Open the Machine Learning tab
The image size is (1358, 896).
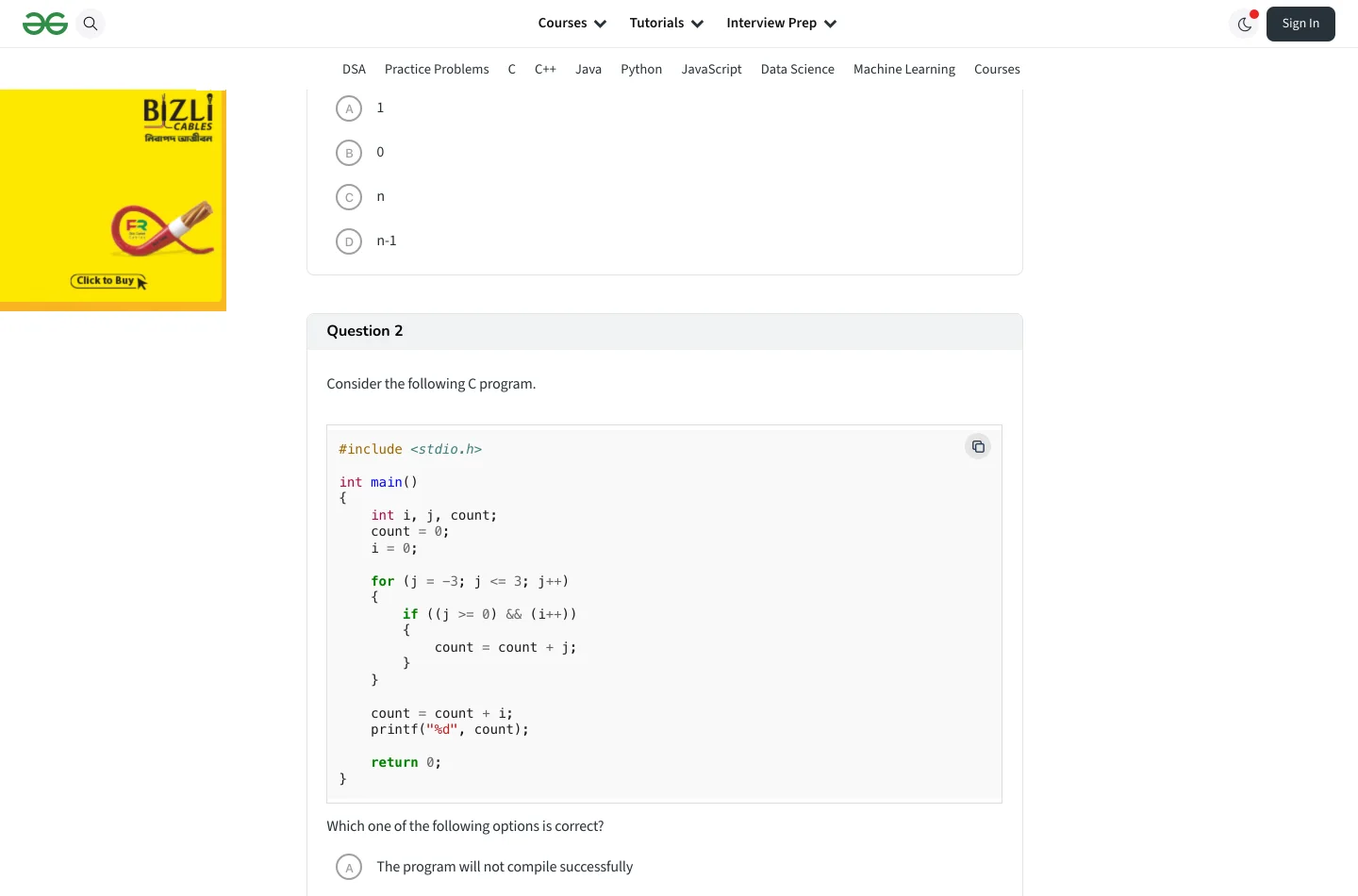(904, 69)
